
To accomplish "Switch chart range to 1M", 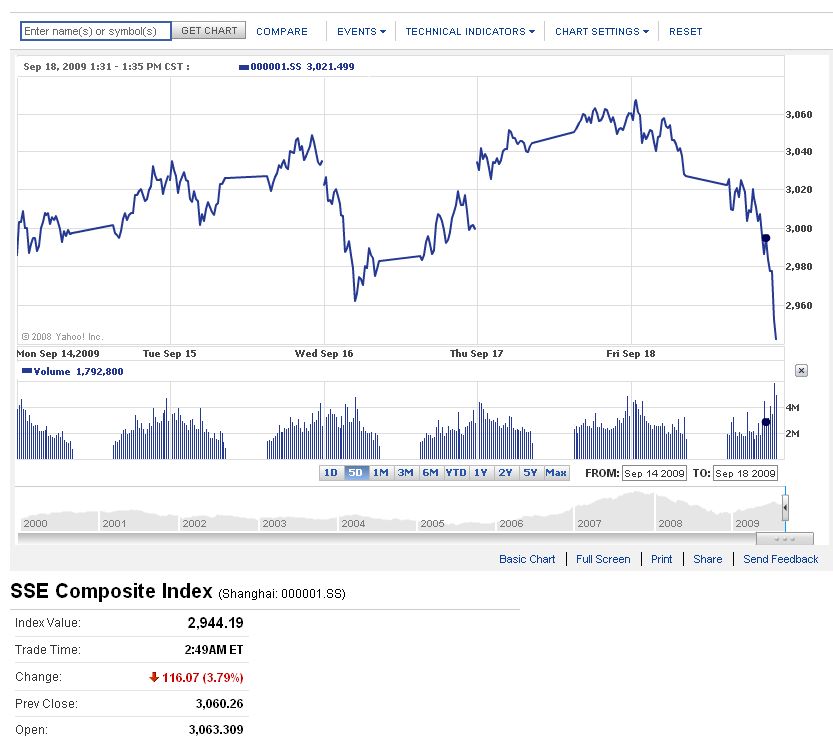I will pos(381,473).
